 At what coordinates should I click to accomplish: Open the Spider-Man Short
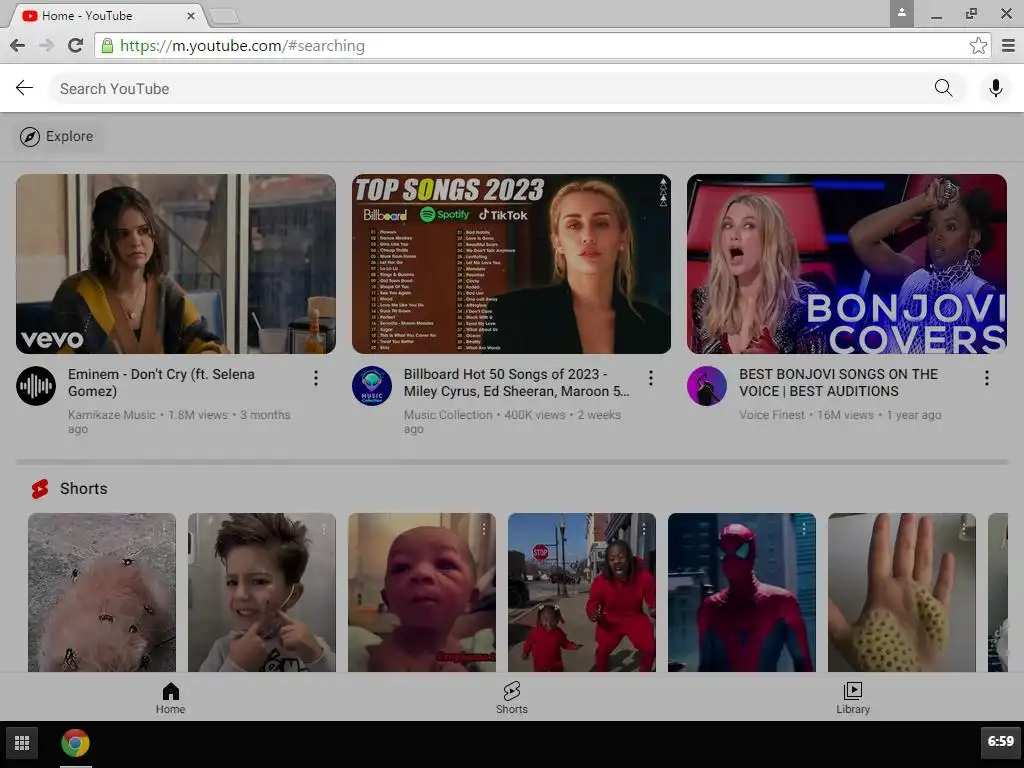pyautogui.click(x=742, y=592)
